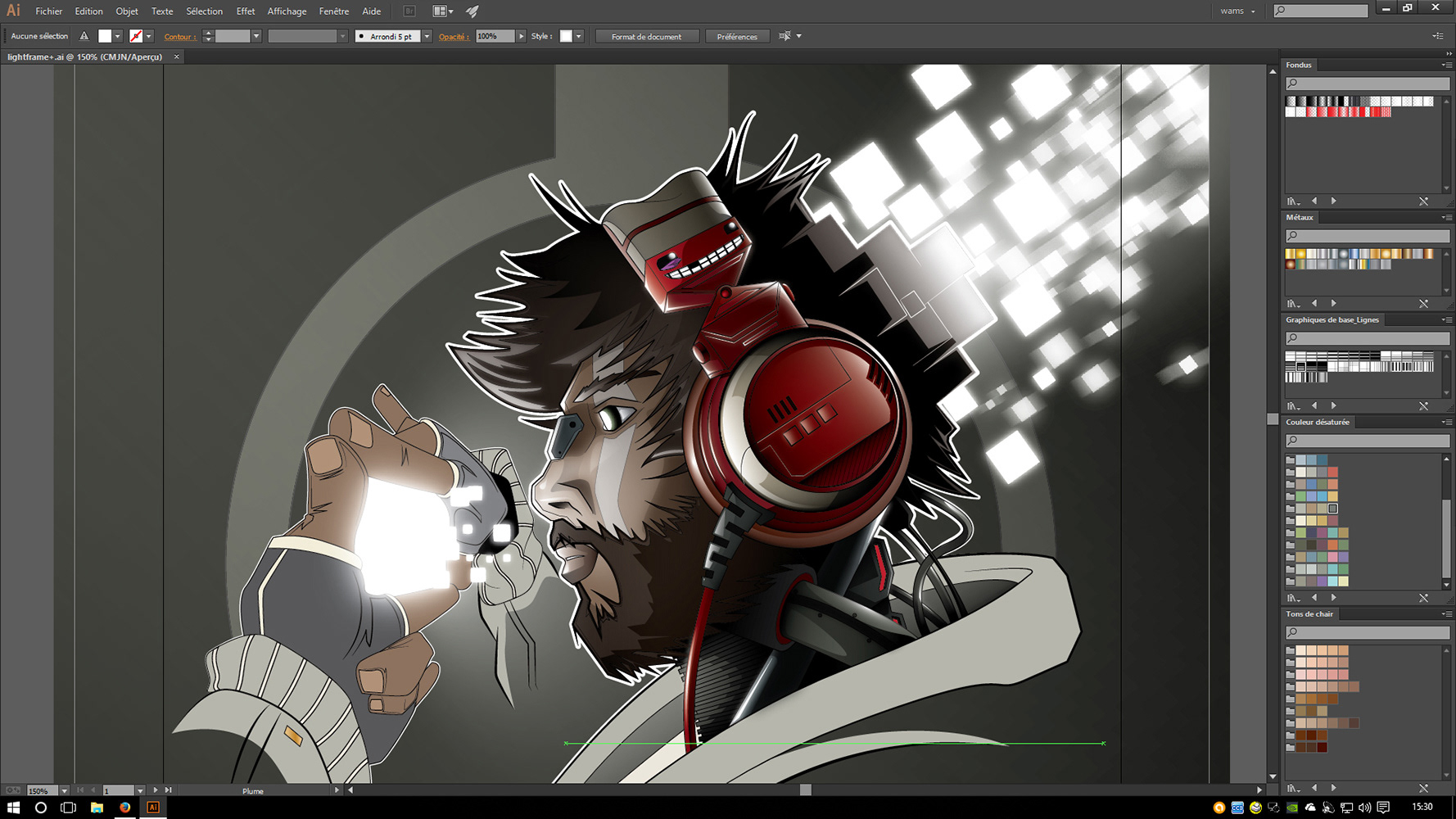Screen dimensions: 1456x819
Task: Select the Fondus panel tab
Action: tap(1298, 65)
